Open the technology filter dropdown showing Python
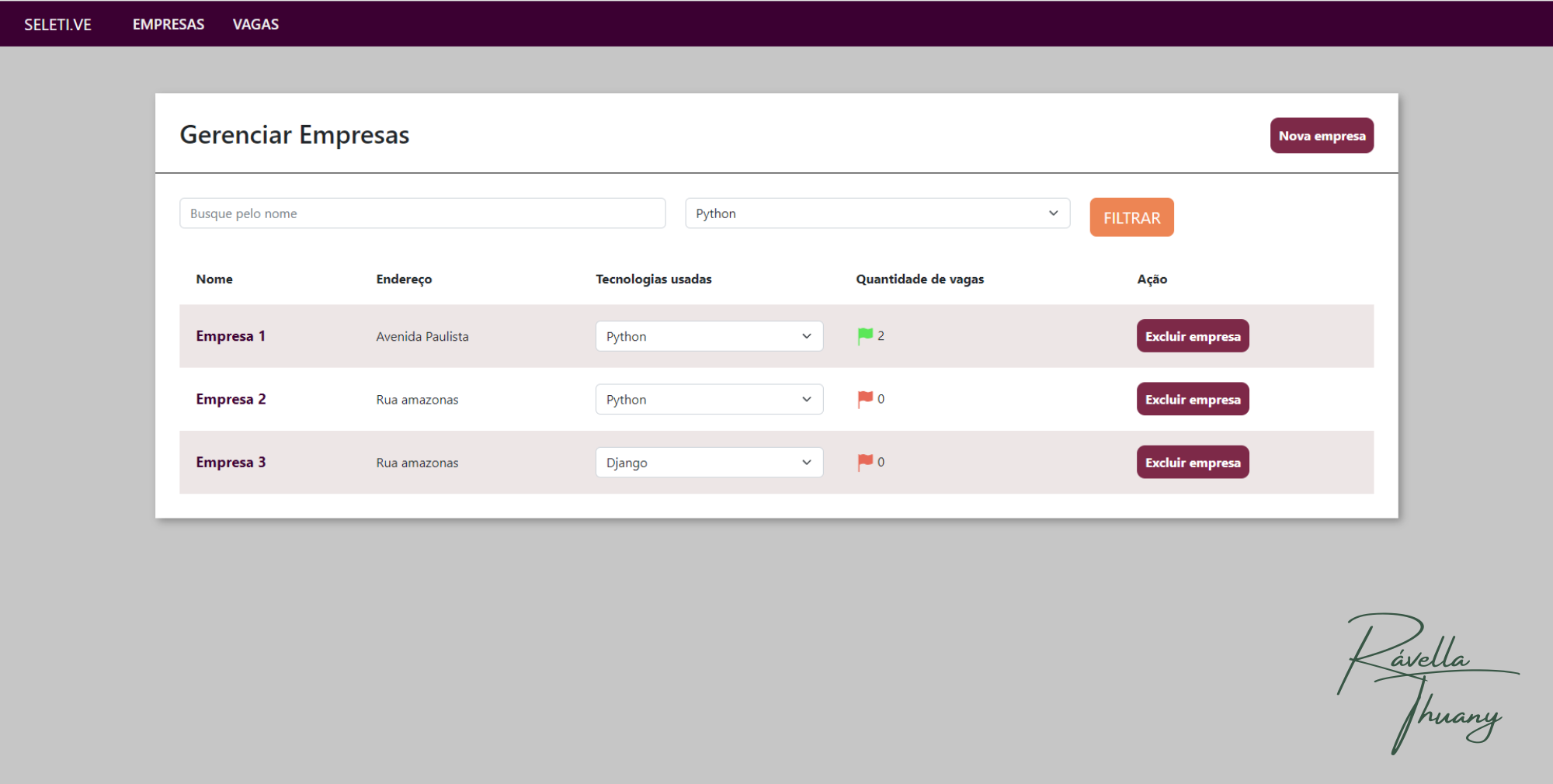The width and height of the screenshot is (1553, 784). (877, 213)
